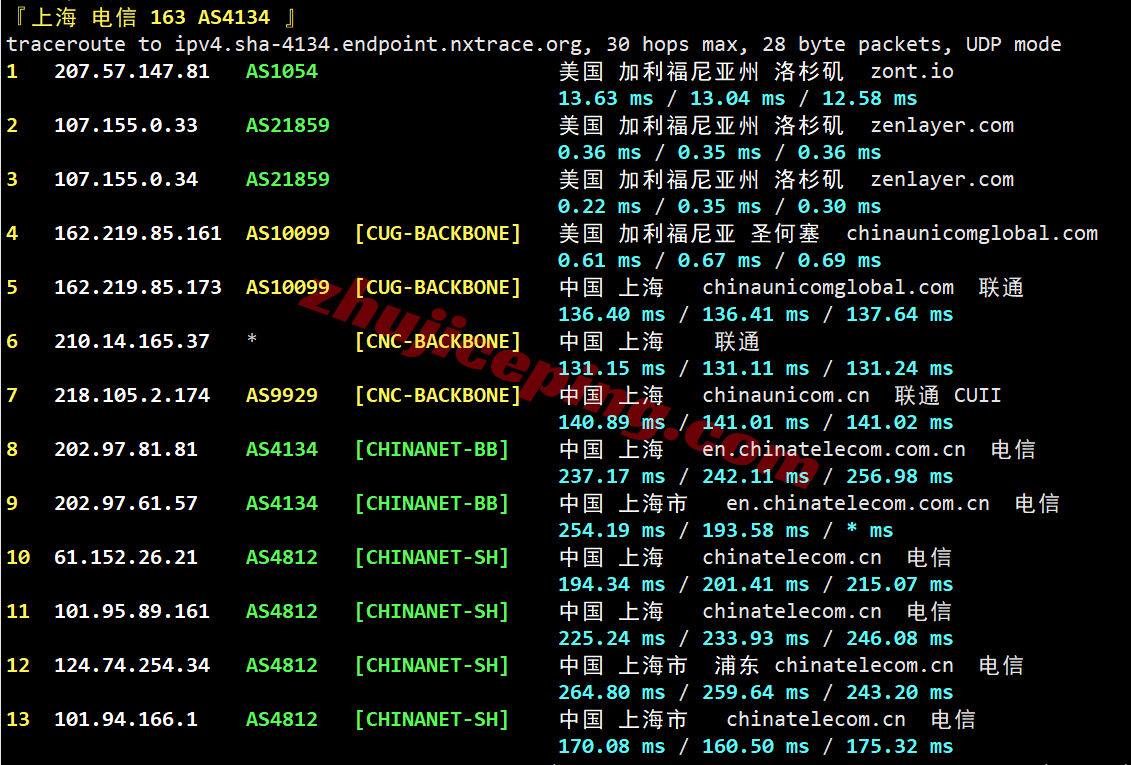Screen dimensions: 1131x765
Task: Select the zont.io domain text
Action: (x=912, y=71)
